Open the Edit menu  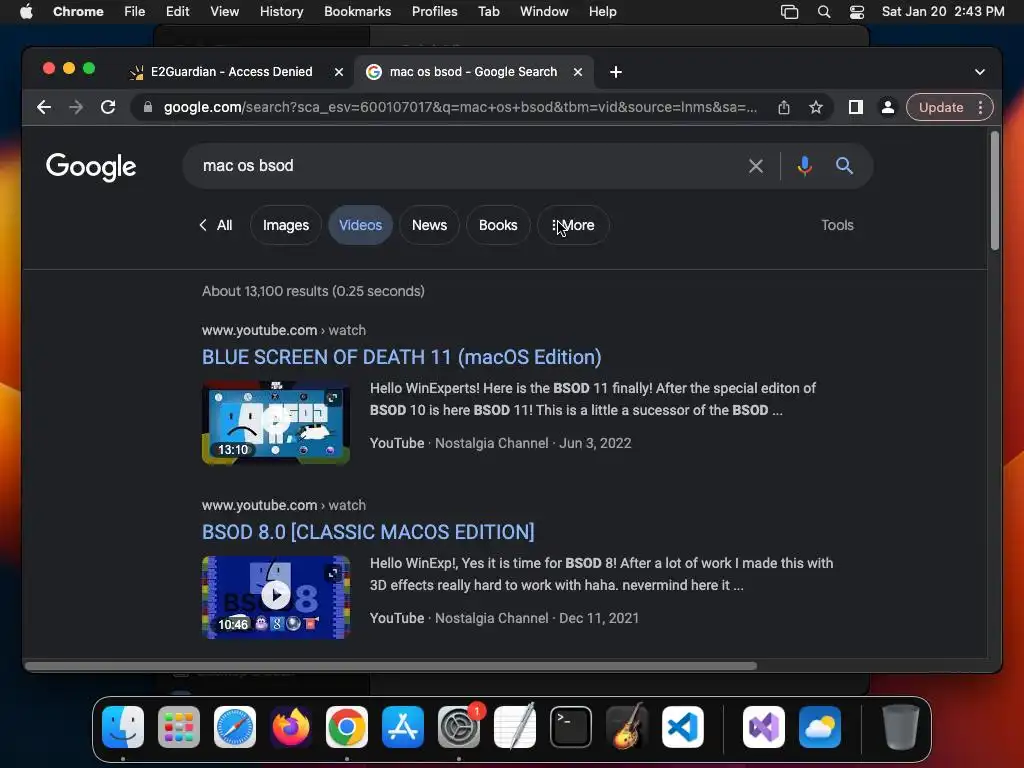click(177, 12)
